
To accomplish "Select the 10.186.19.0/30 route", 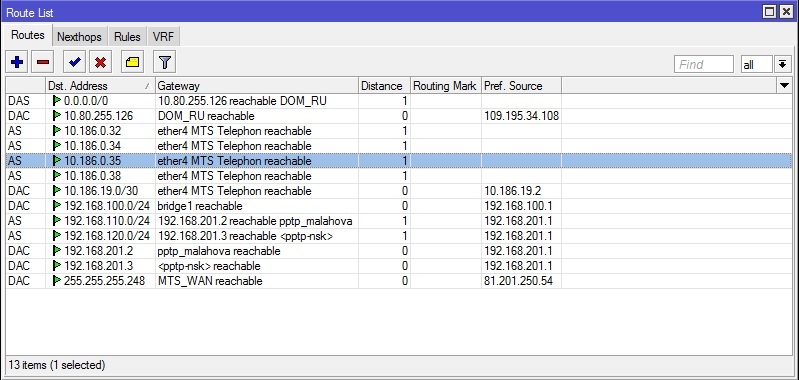I will pyautogui.click(x=398, y=191).
